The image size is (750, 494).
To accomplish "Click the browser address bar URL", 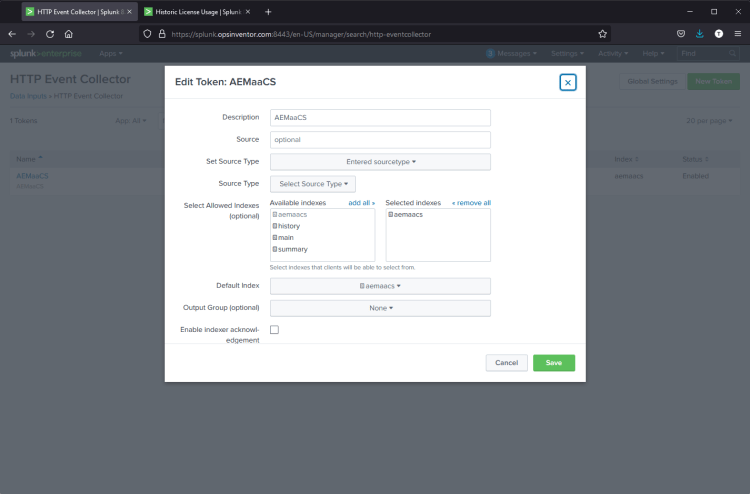I will [301, 34].
